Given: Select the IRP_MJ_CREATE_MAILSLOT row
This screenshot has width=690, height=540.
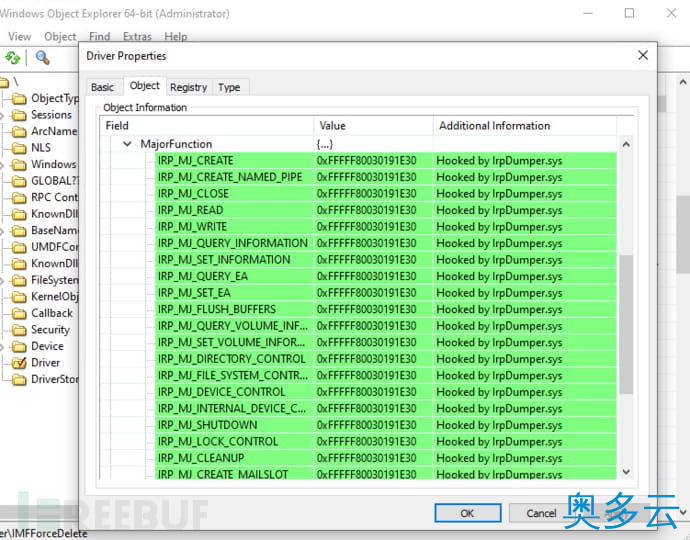Looking at the screenshot, I should (385, 473).
